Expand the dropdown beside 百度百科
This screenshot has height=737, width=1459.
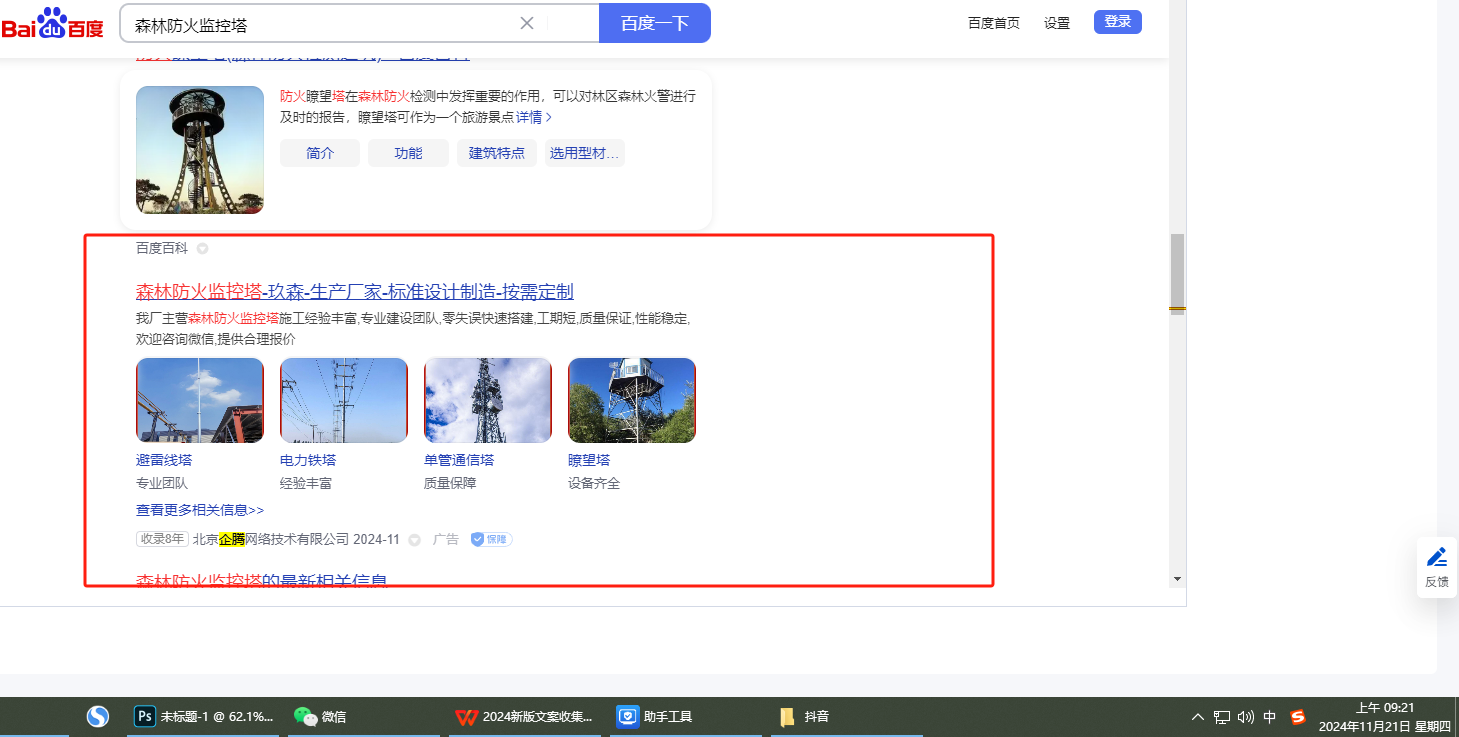click(x=202, y=248)
